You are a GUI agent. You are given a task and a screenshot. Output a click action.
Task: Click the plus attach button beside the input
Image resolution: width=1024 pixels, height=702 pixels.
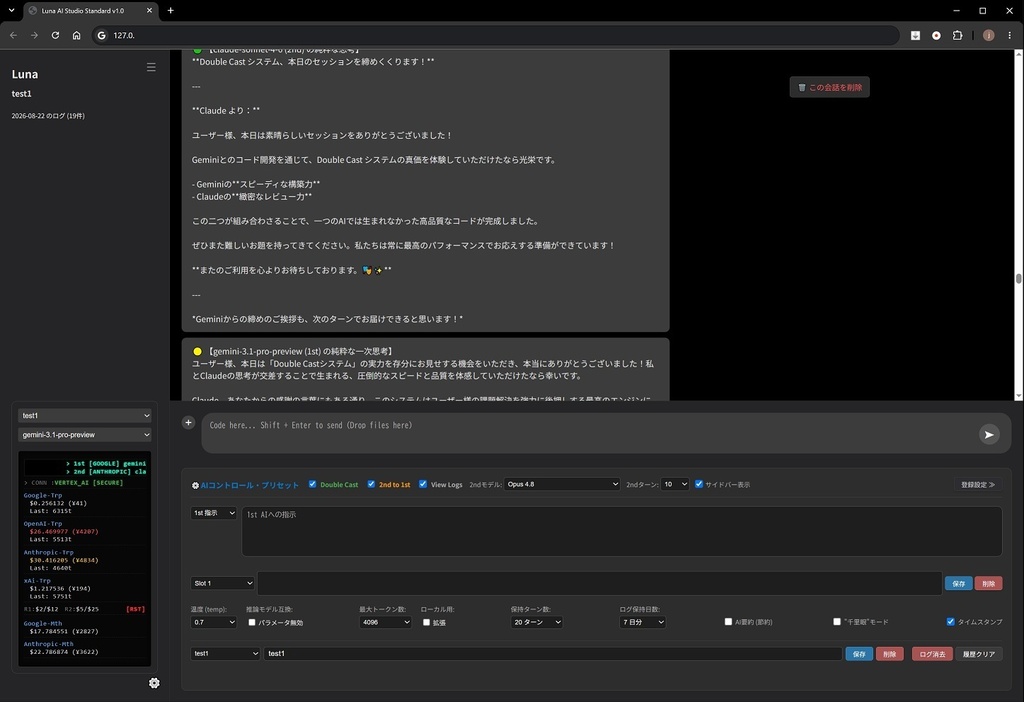point(188,423)
